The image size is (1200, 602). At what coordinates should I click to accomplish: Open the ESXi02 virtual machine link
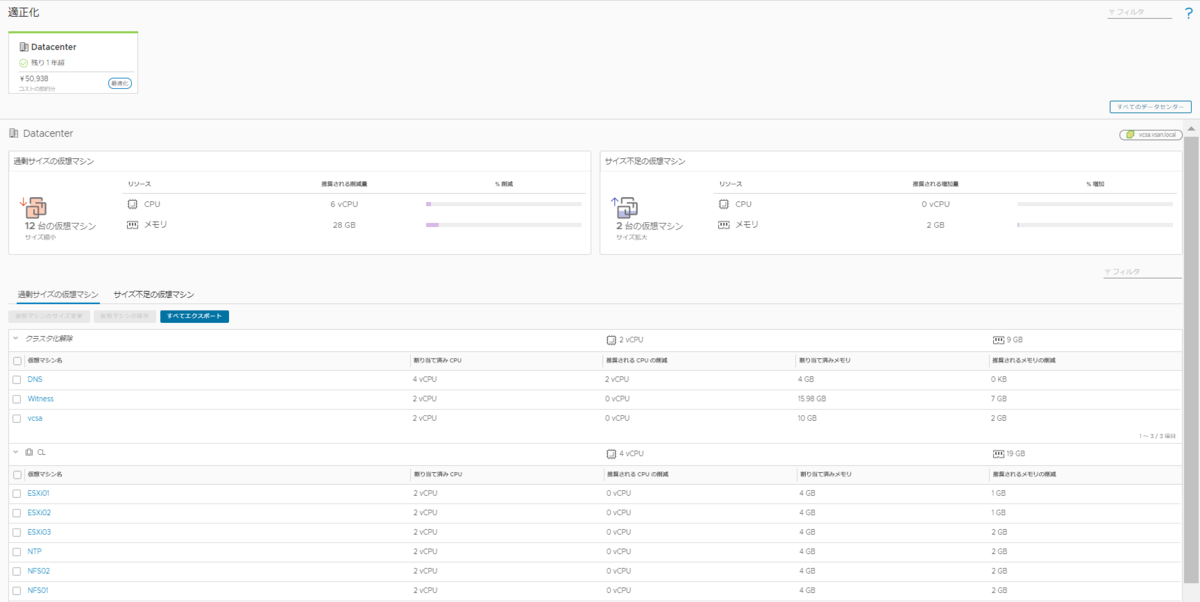click(x=39, y=513)
